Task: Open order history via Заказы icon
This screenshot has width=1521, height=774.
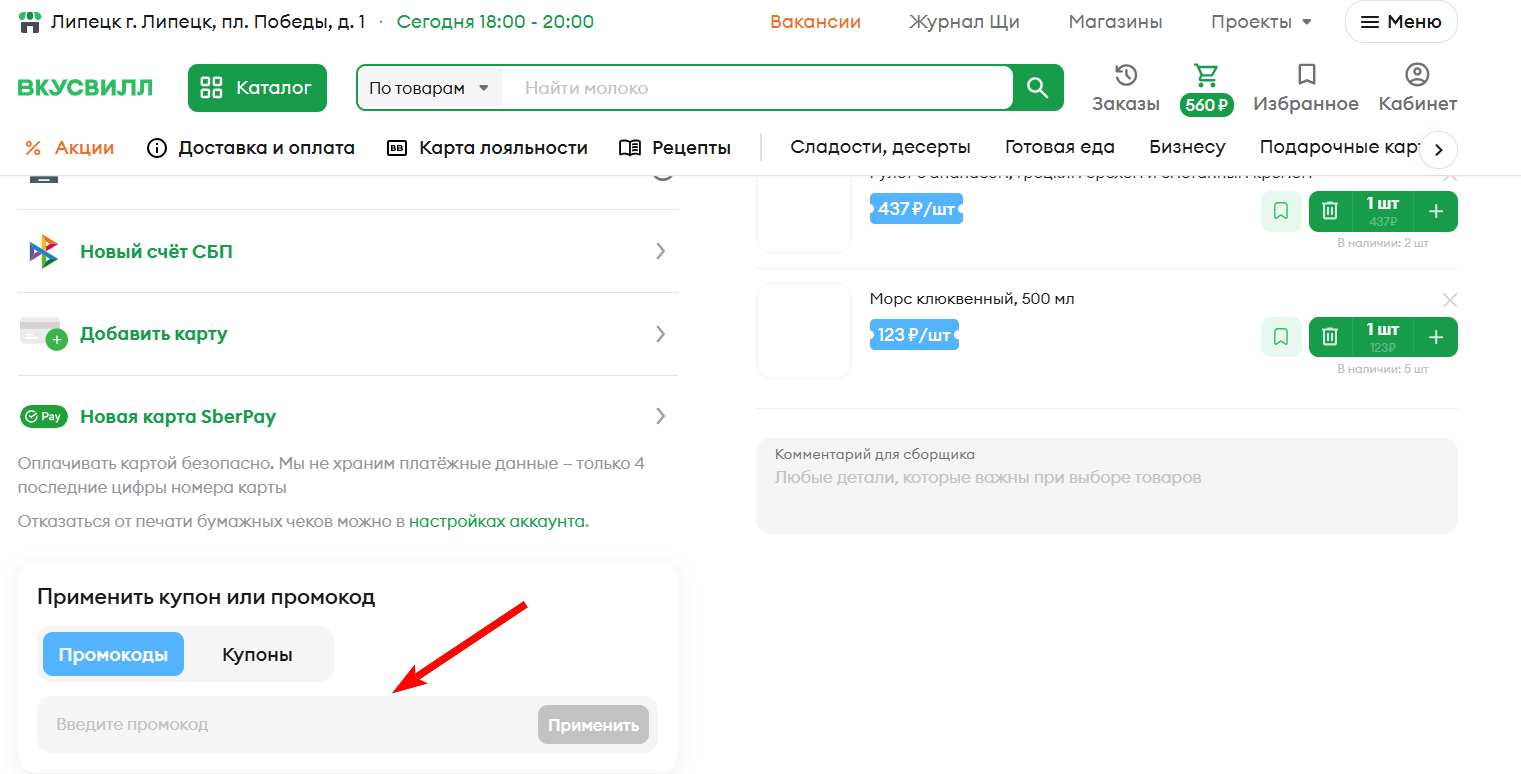Action: (x=1126, y=88)
